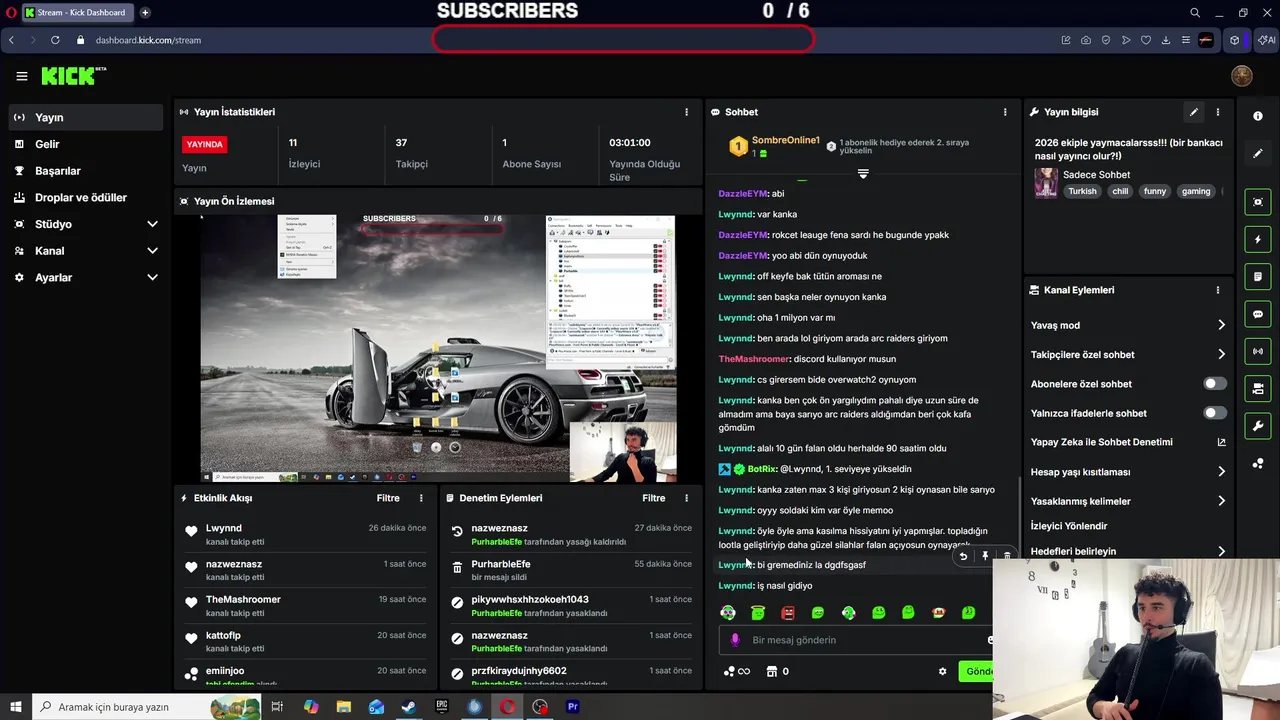1280x720 pixels.
Task: Open Takipçilere özel sohbet settings
Action: 1128,354
